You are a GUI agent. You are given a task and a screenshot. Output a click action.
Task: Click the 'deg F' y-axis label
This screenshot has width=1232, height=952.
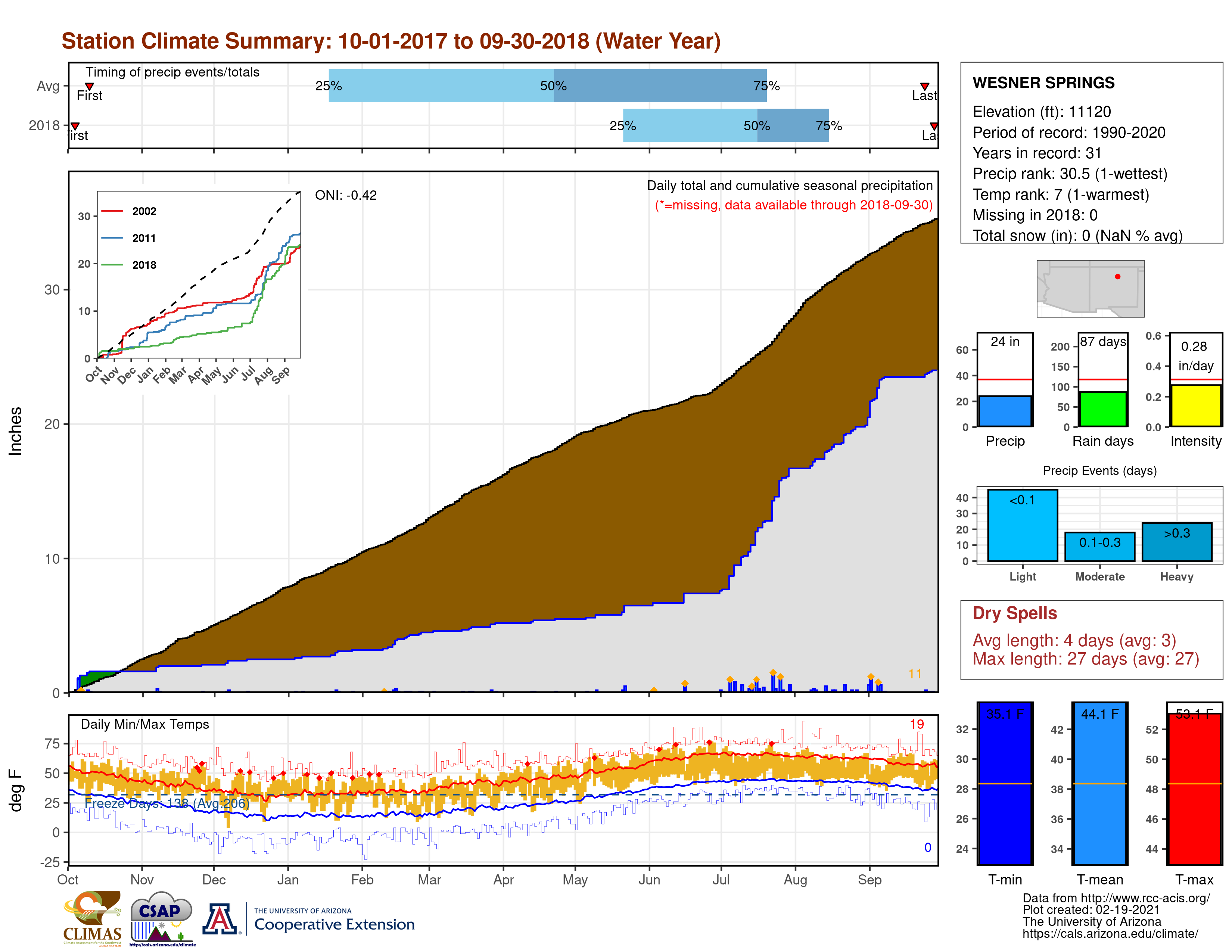point(15,791)
